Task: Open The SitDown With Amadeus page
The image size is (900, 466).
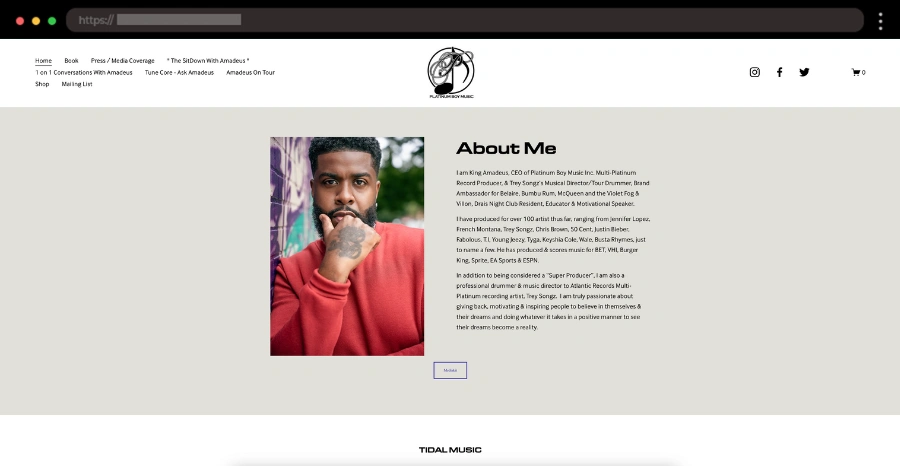Action: (x=208, y=61)
